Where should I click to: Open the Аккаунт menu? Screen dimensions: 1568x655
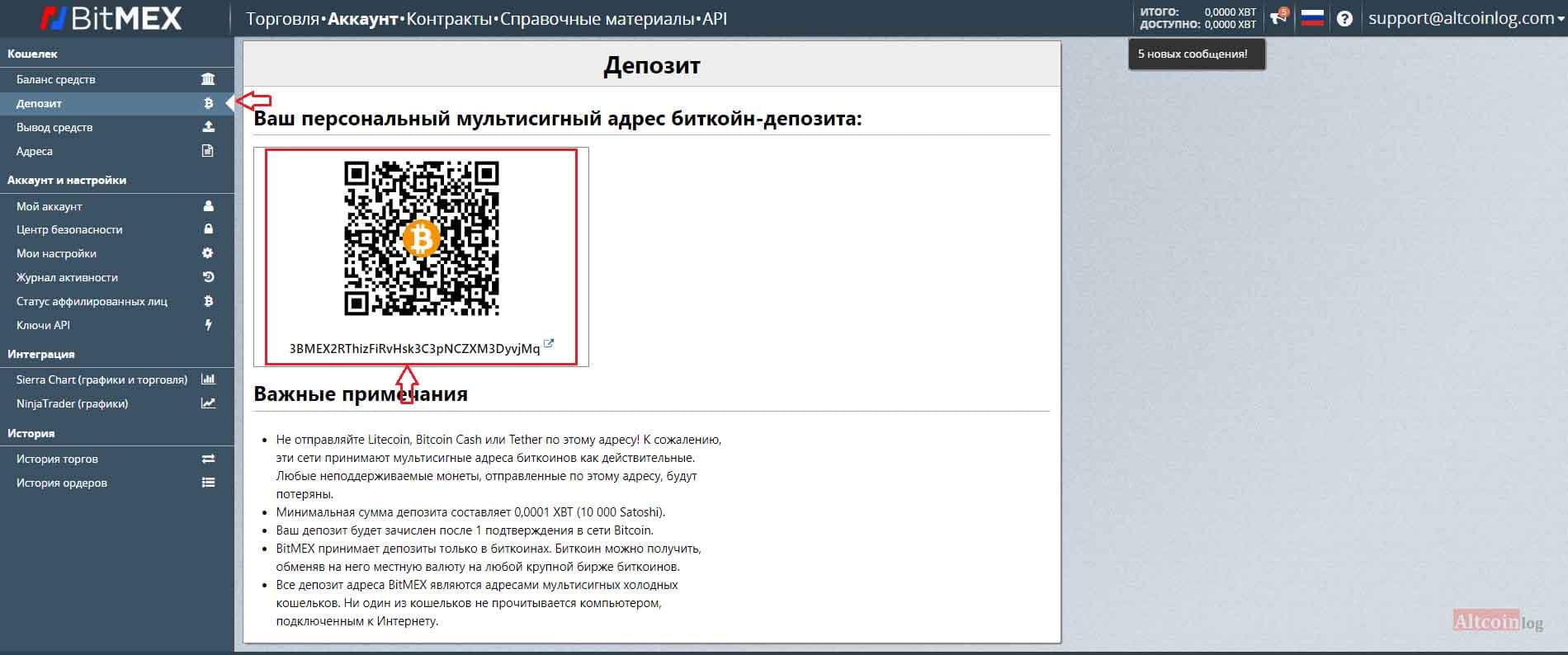click(363, 18)
